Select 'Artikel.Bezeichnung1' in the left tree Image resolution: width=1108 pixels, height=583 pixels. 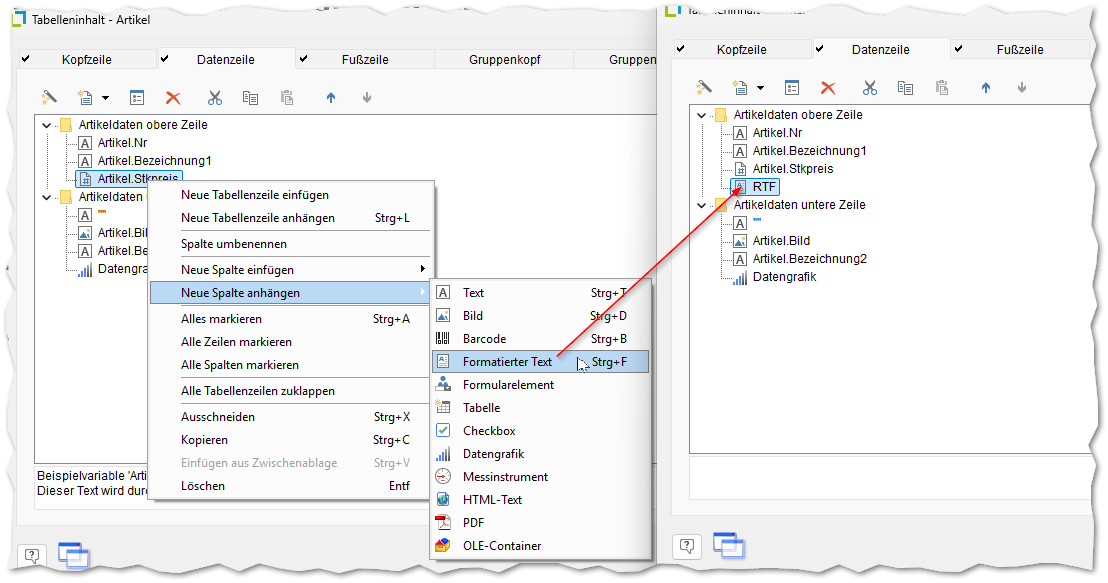(154, 161)
